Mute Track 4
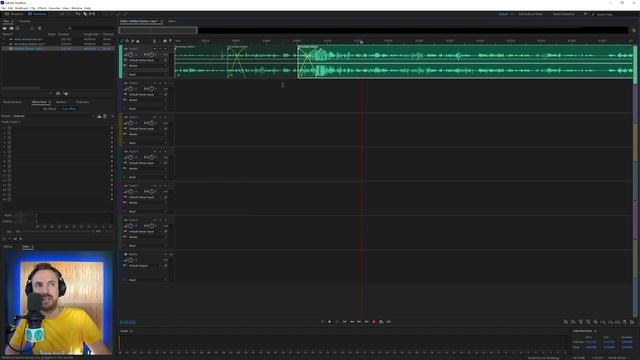 pos(155,151)
